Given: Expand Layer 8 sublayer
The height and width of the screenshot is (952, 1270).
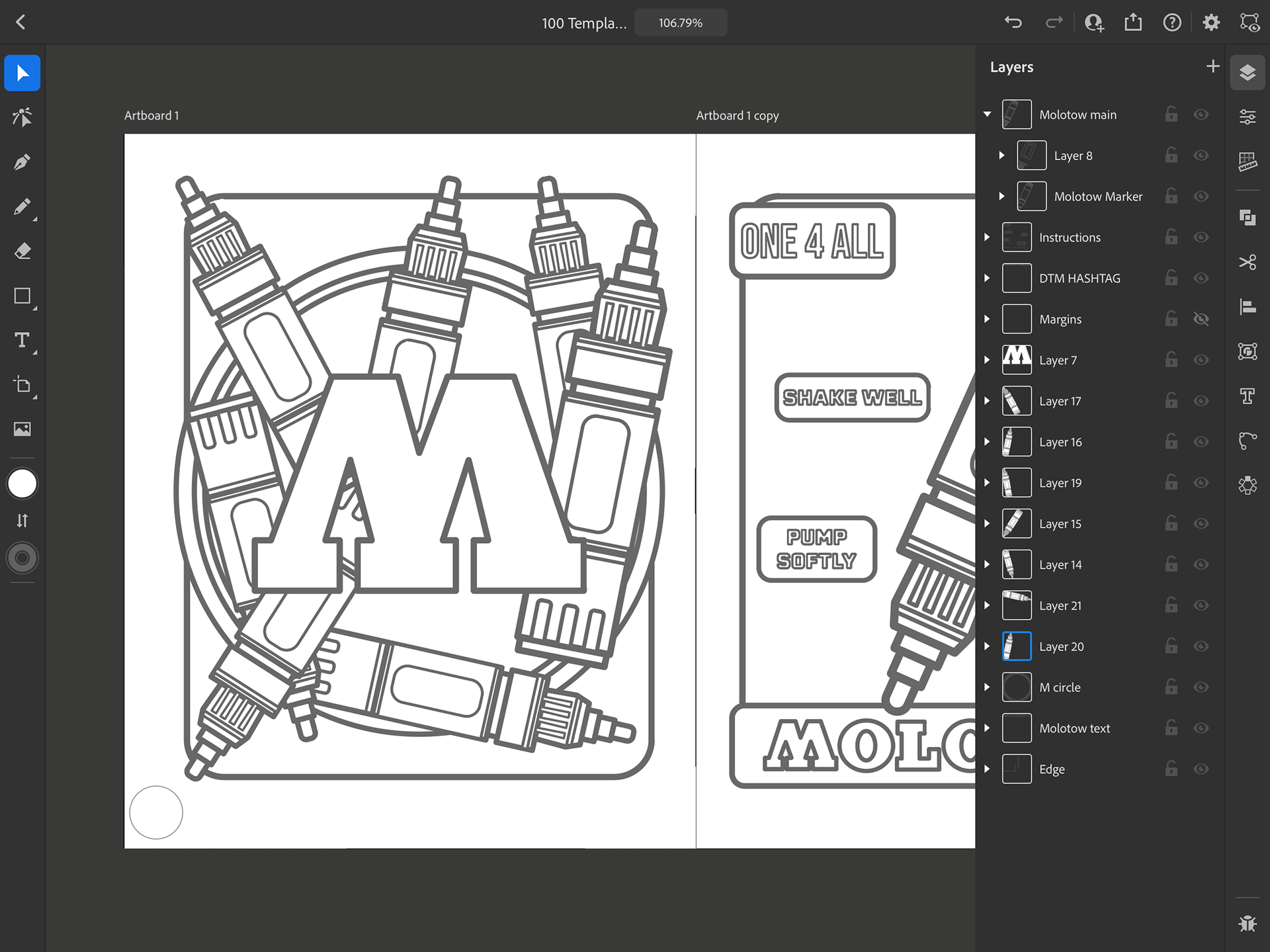Looking at the screenshot, I should [x=1001, y=155].
